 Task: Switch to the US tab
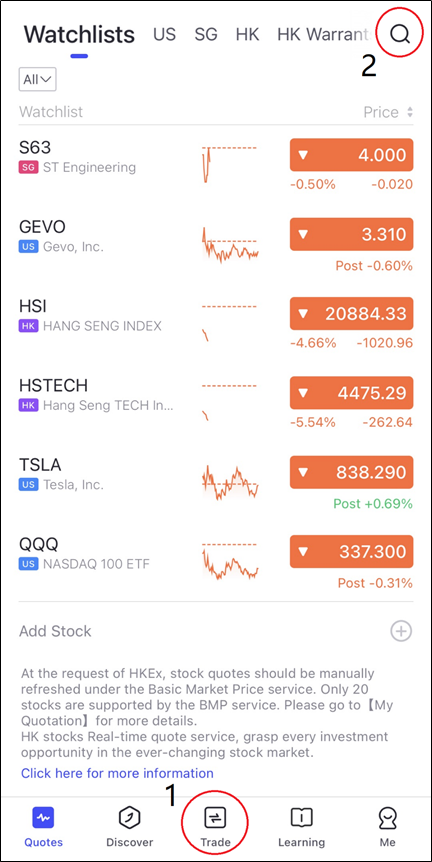pos(164,34)
